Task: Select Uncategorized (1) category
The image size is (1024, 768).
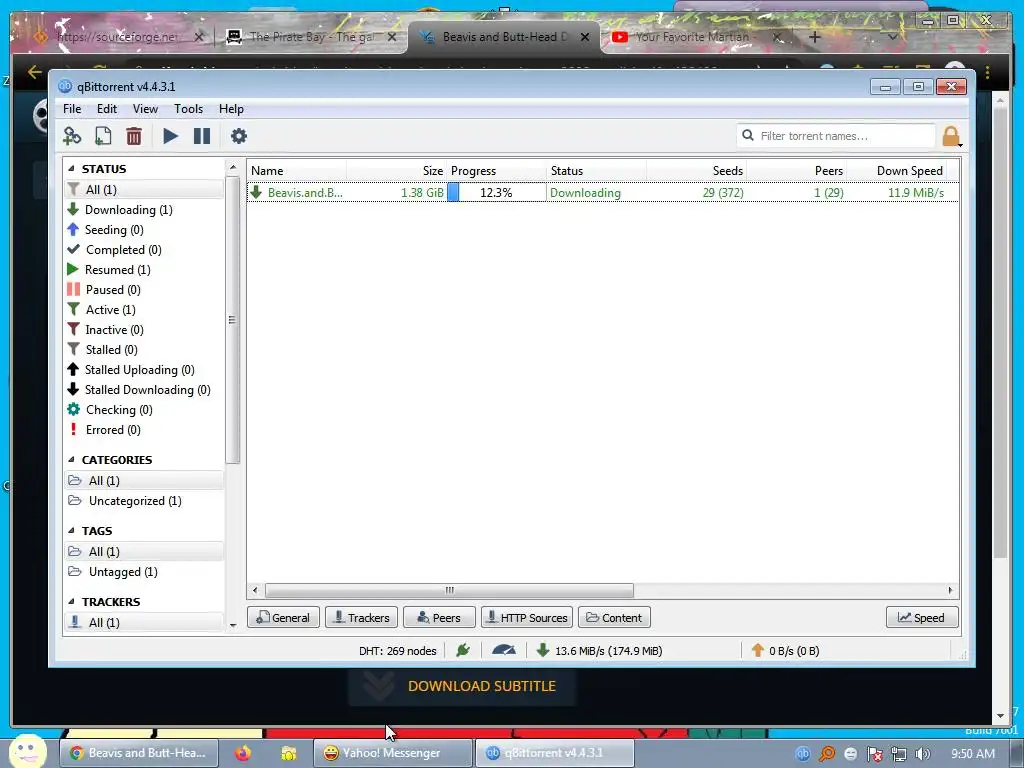Action: coord(135,501)
